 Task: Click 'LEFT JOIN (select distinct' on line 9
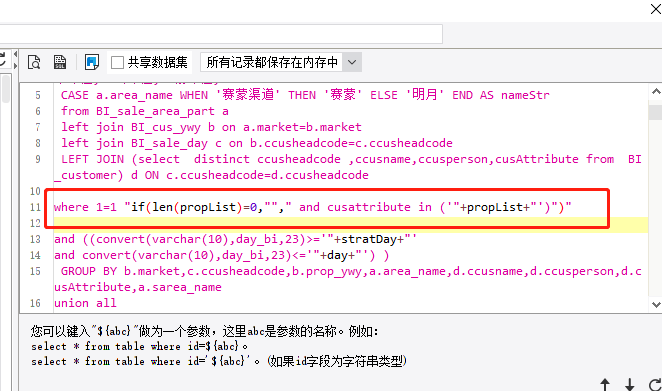pos(155,159)
